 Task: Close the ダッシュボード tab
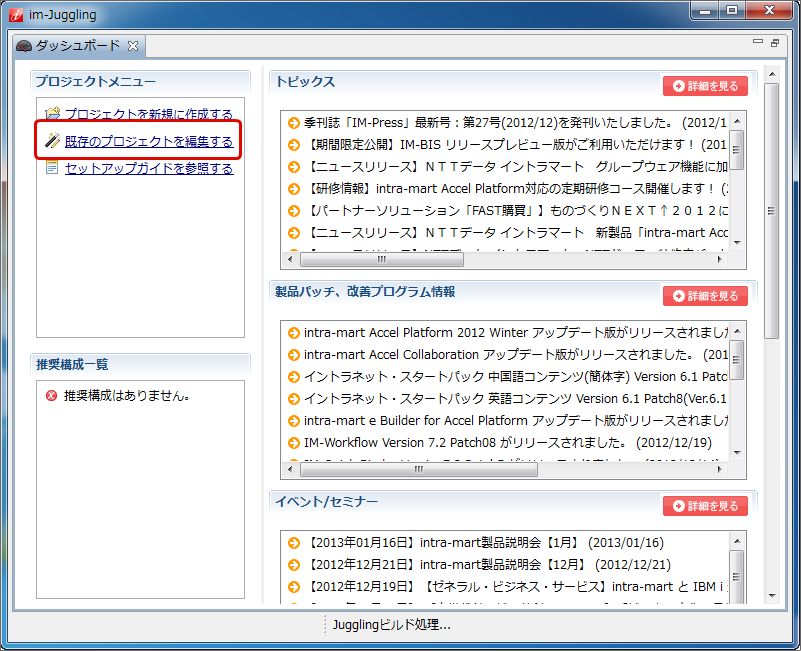click(x=133, y=46)
